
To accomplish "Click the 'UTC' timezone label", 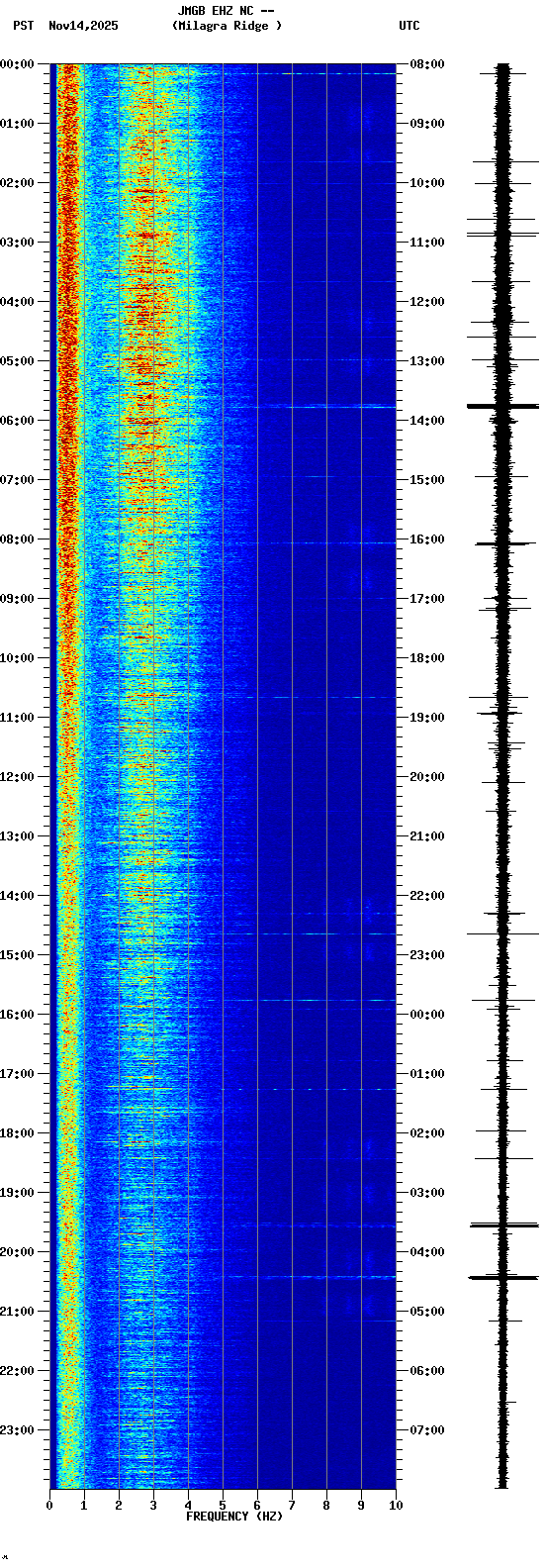I will (409, 26).
